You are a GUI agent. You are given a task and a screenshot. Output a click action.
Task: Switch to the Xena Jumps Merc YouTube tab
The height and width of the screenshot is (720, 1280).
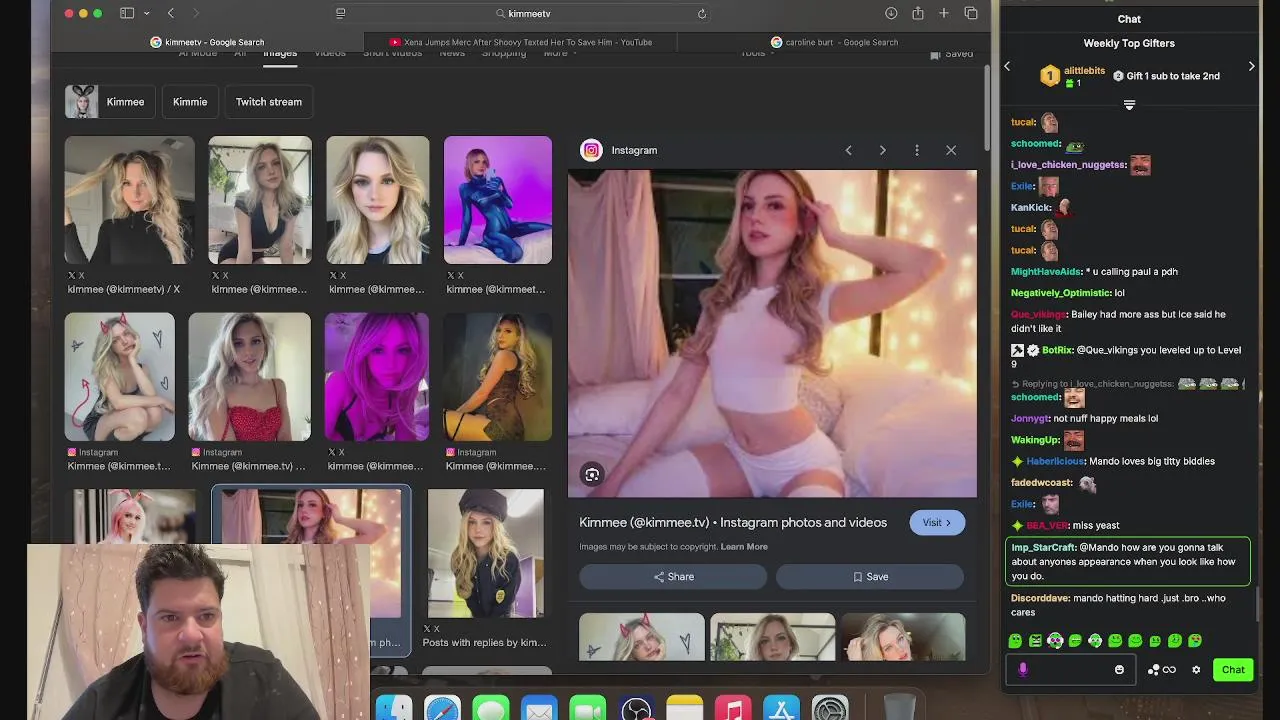[x=521, y=42]
